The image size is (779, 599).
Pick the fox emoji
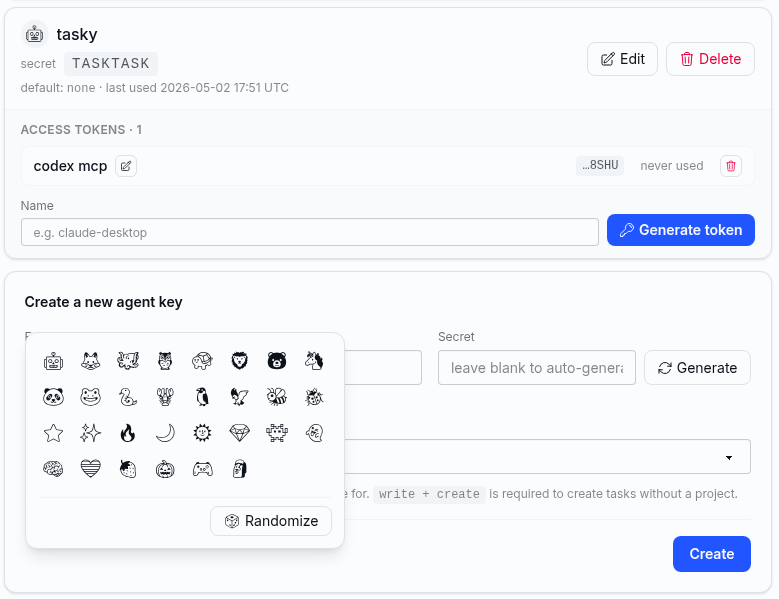[x=90, y=361]
